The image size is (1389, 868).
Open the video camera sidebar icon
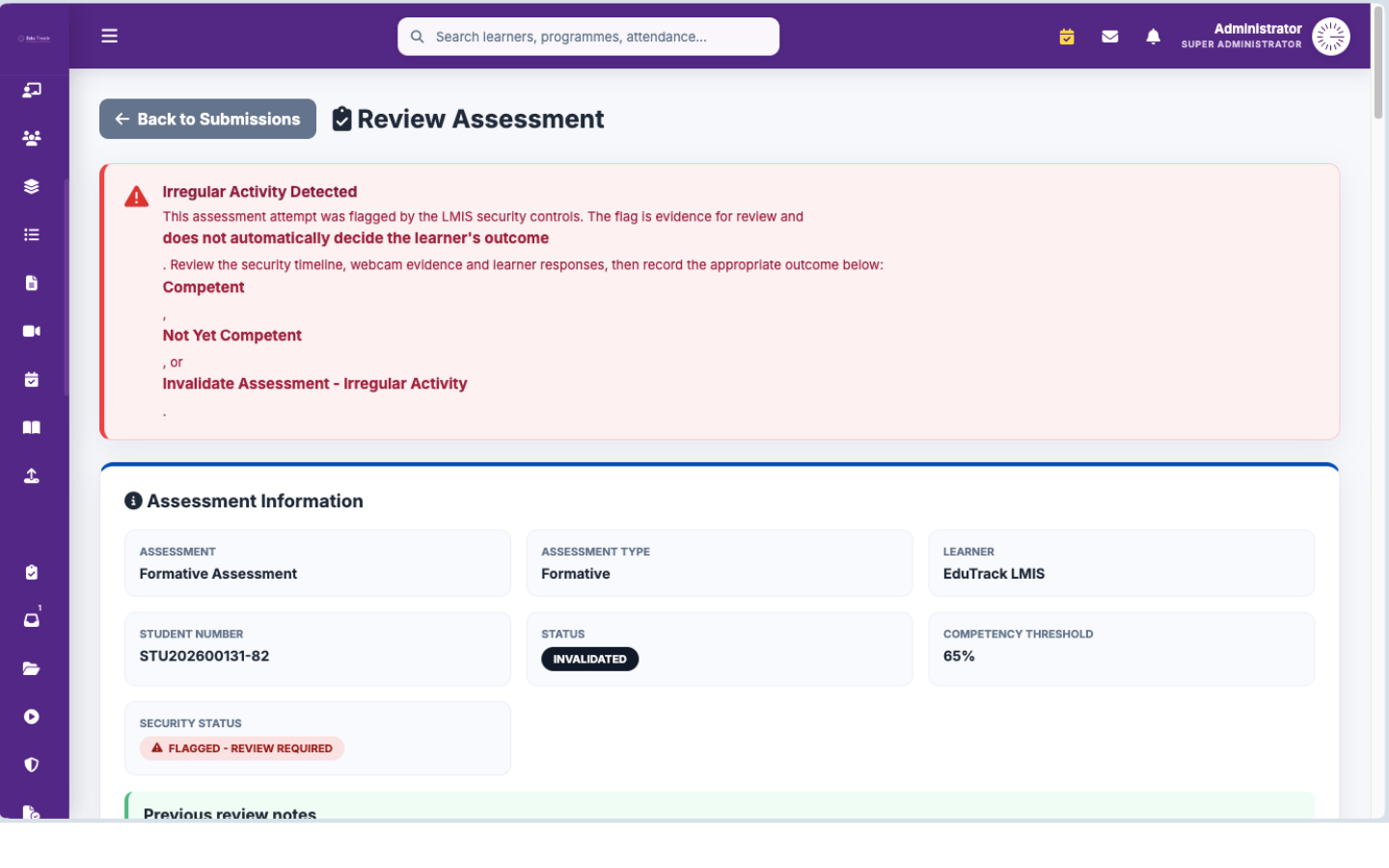click(32, 331)
